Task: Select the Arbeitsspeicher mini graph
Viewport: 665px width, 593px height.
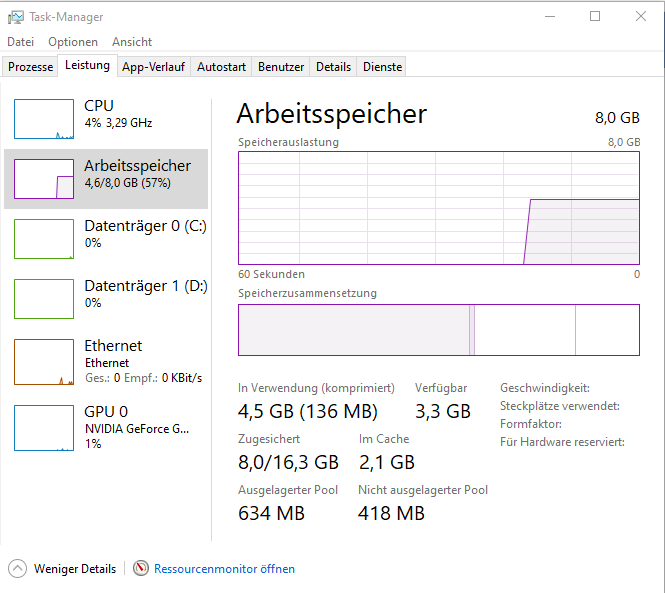Action: tap(44, 179)
